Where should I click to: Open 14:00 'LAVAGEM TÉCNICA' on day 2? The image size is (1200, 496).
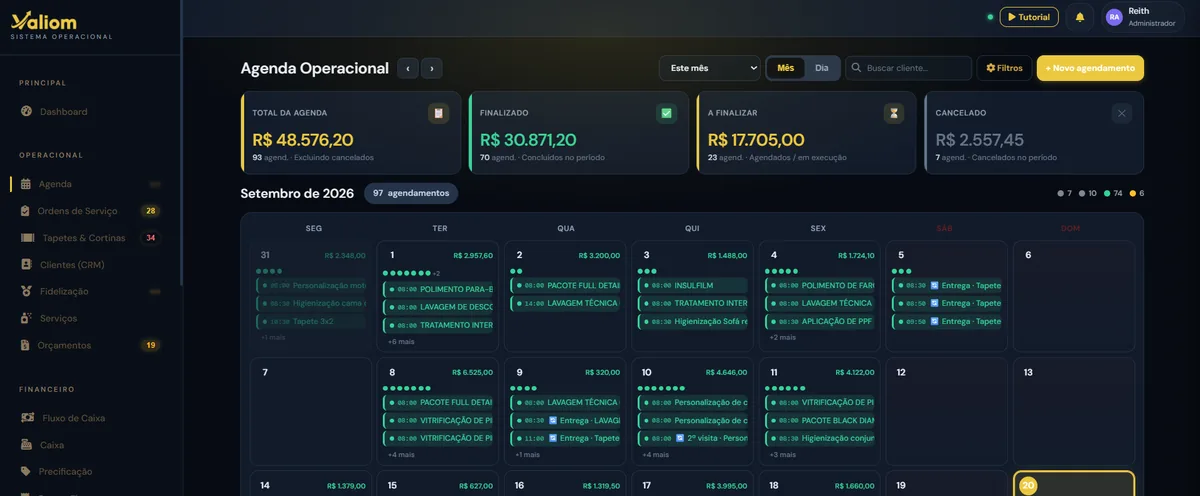pyautogui.click(x=565, y=303)
